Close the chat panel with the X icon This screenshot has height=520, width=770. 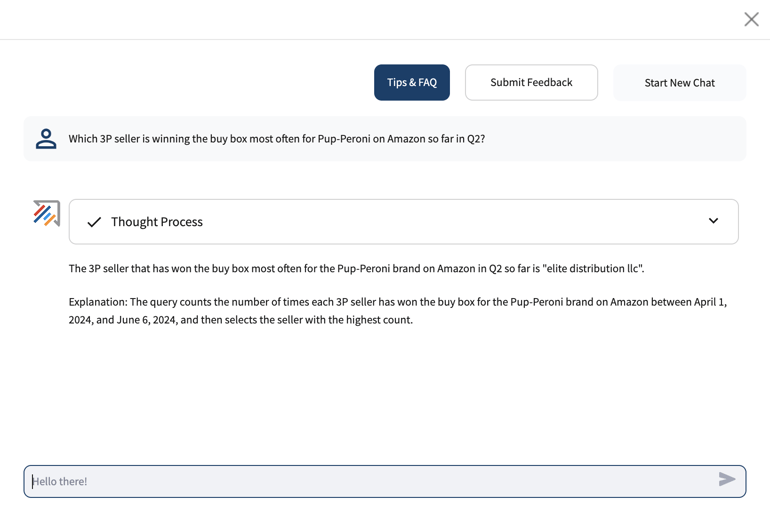click(751, 20)
